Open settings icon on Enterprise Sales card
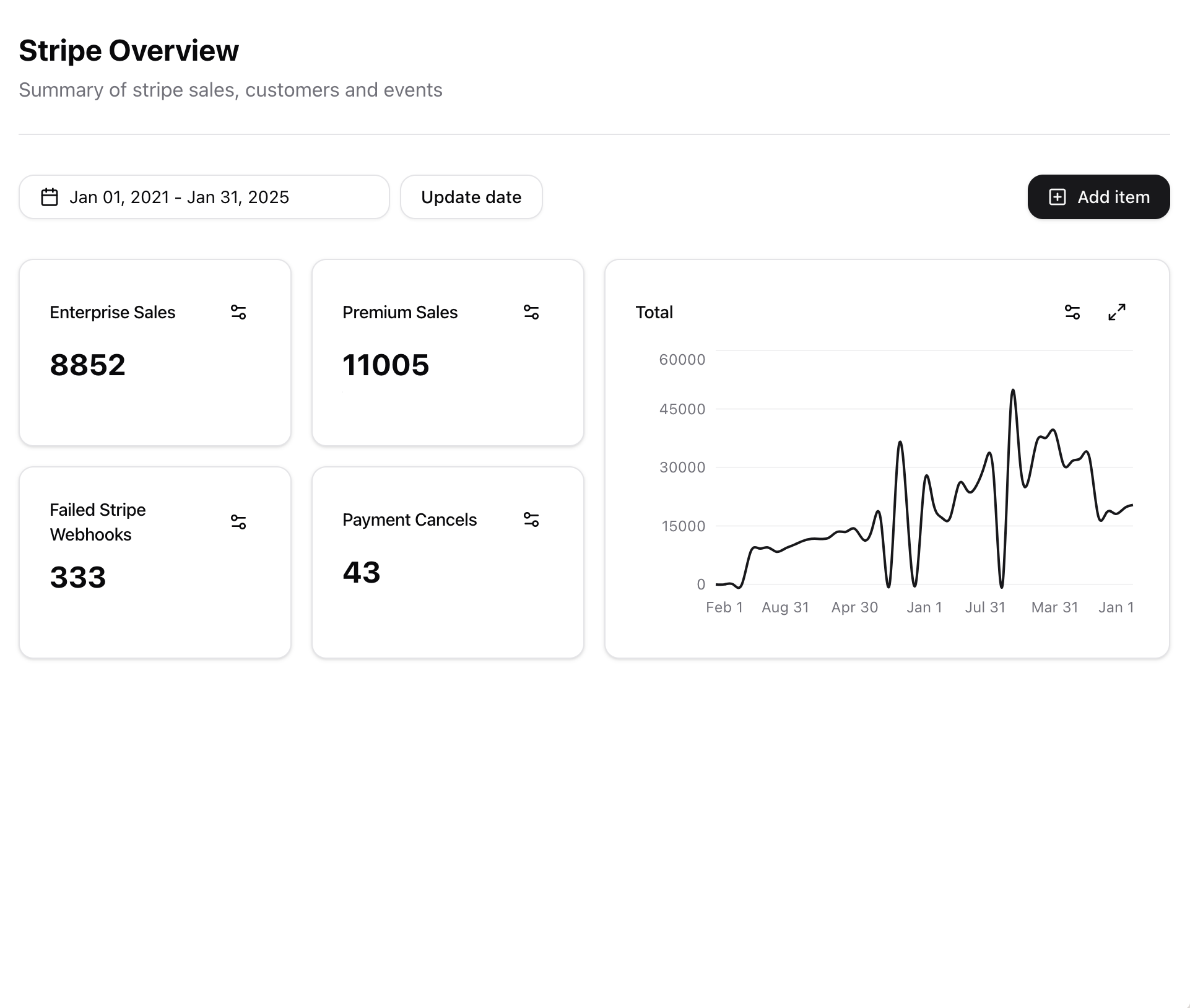Screen dimensions: 1190x1008 pos(238,312)
